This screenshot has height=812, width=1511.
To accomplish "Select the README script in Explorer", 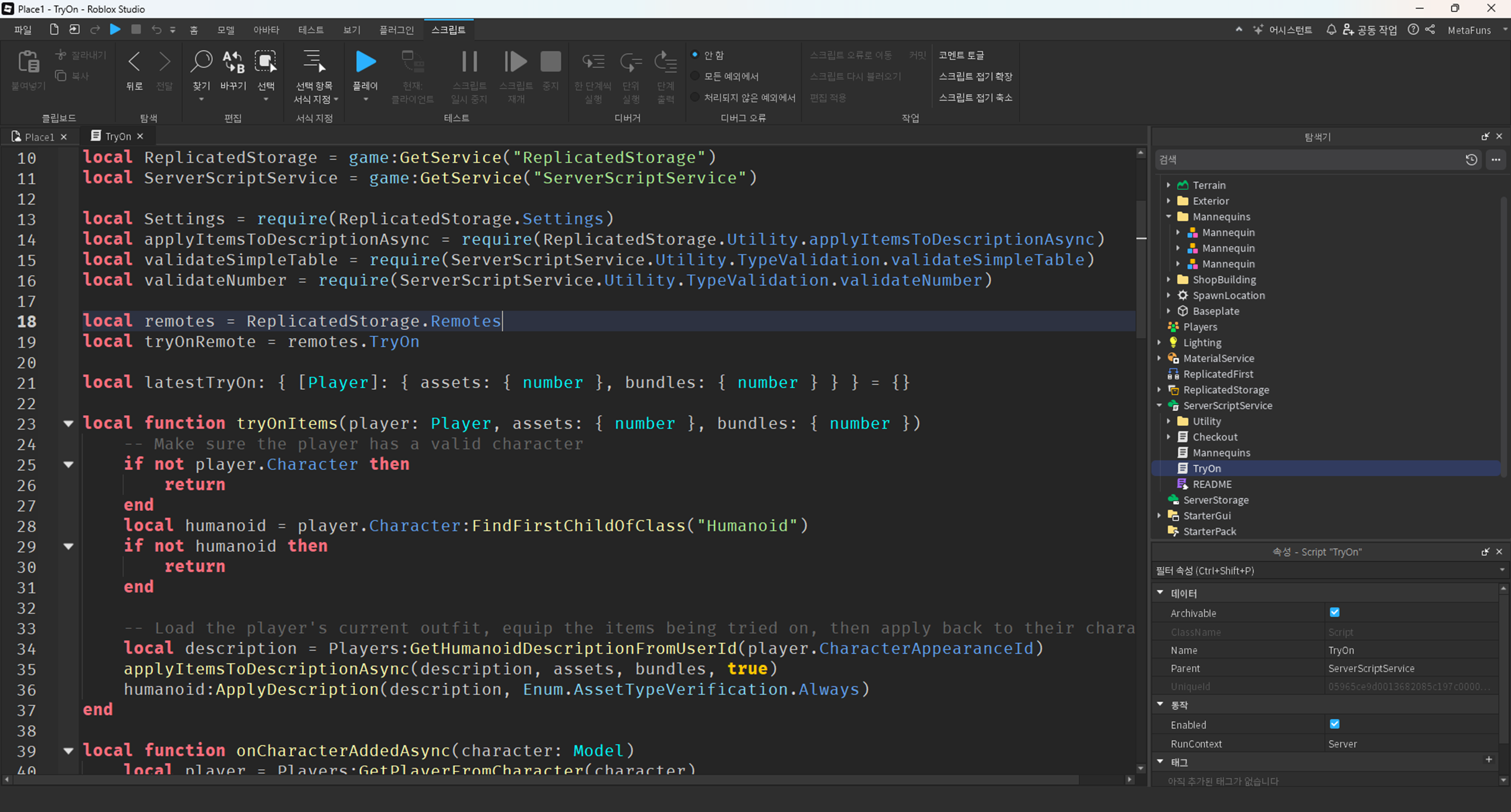I will [1212, 484].
